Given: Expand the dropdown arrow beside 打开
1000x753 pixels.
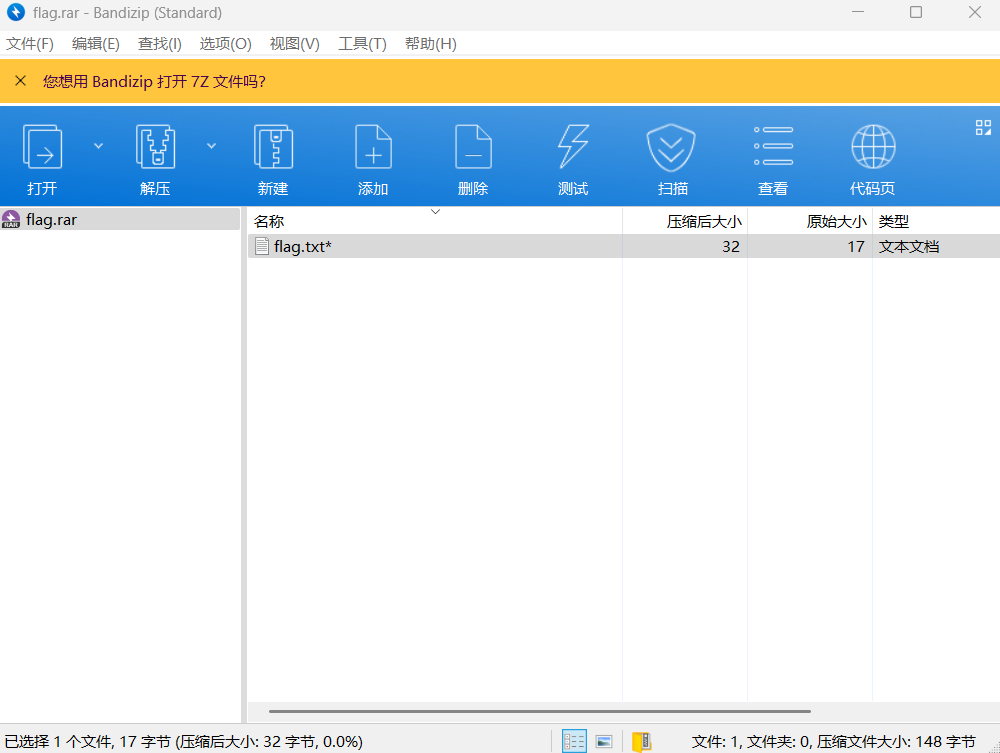Looking at the screenshot, I should click(98, 146).
